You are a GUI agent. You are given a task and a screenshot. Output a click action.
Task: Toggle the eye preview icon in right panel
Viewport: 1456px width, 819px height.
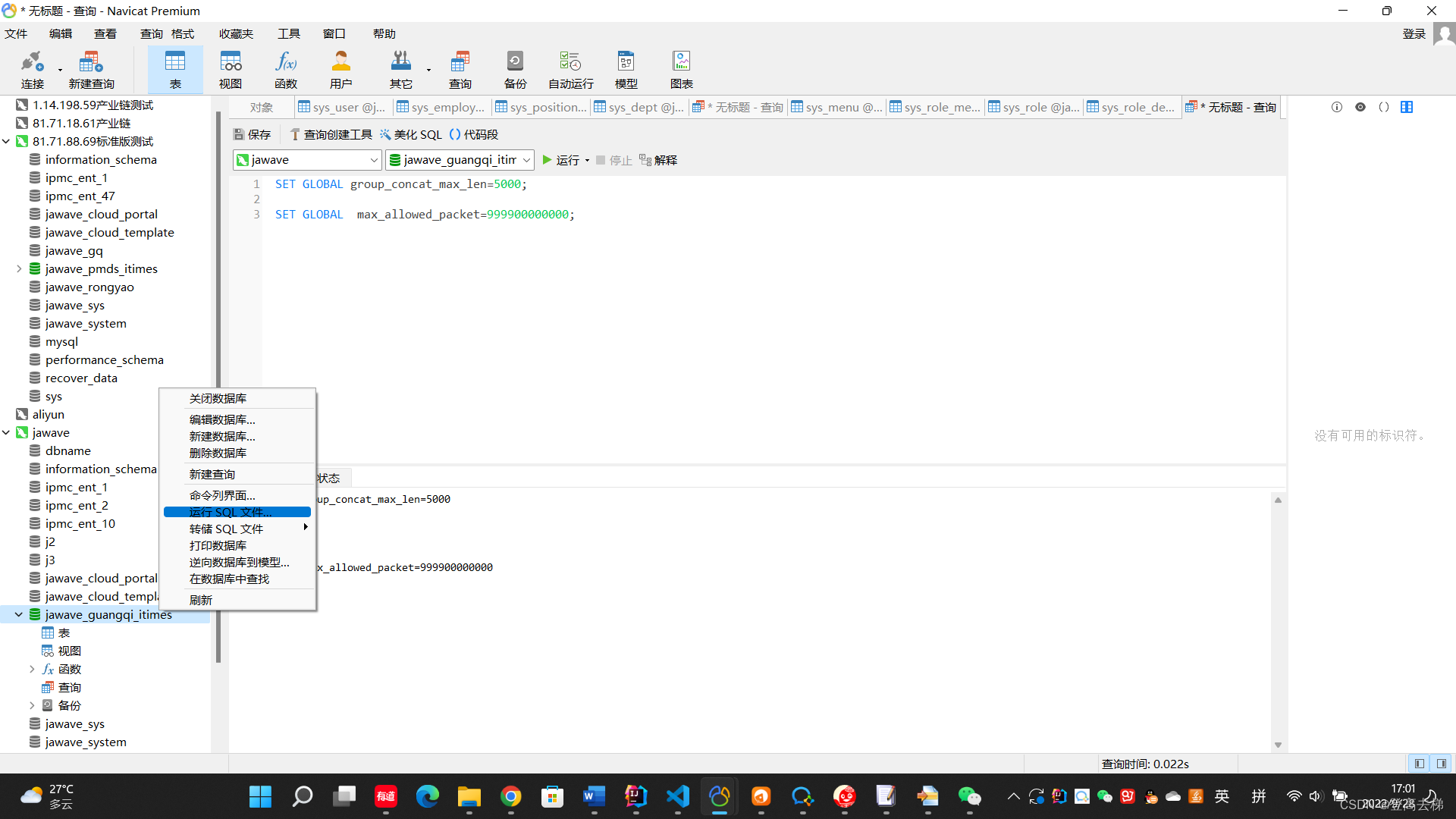coord(1360,107)
